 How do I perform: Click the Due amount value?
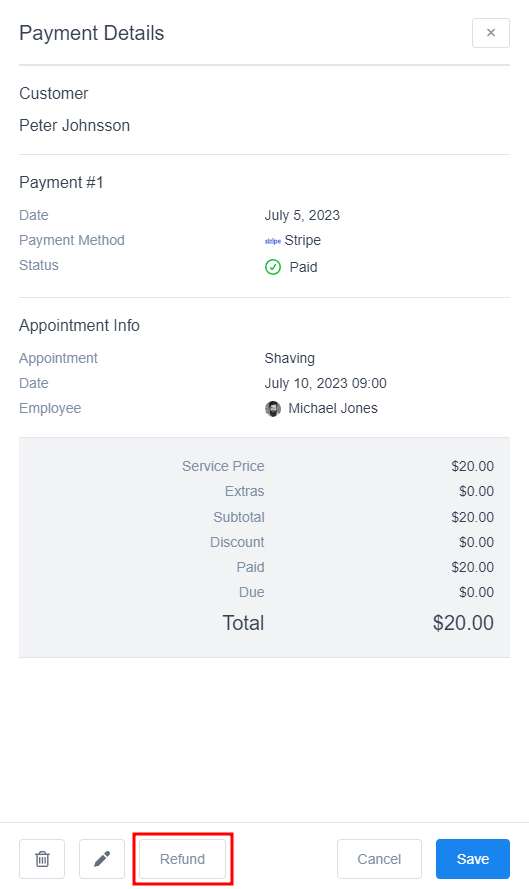pyautogui.click(x=476, y=592)
